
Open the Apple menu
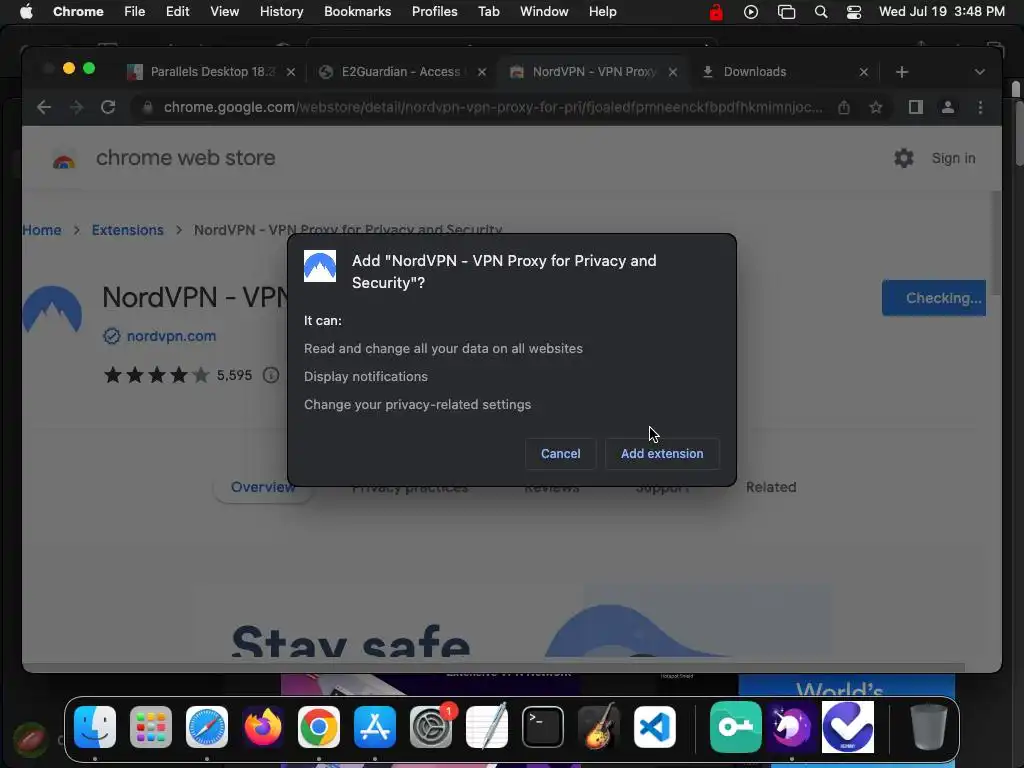click(26, 12)
